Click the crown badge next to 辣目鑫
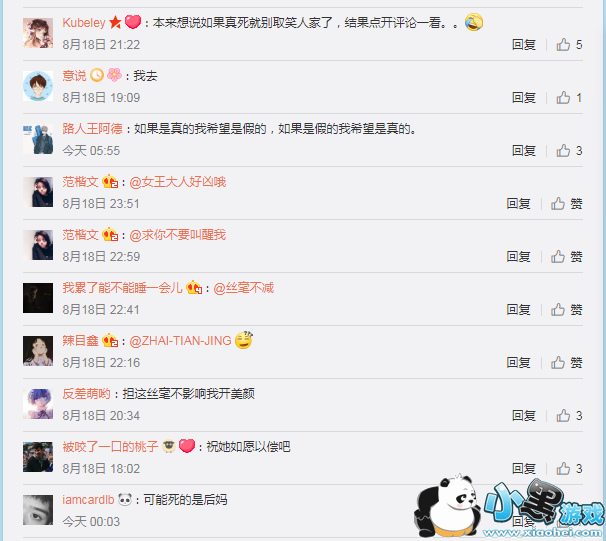Viewport: 606px width, 541px height. (110, 340)
